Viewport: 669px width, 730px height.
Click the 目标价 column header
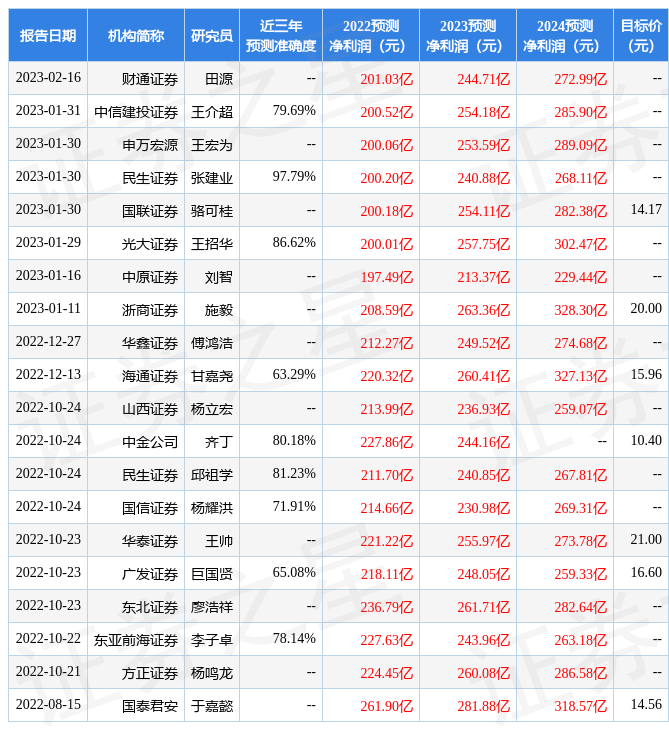pyautogui.click(x=641, y=36)
